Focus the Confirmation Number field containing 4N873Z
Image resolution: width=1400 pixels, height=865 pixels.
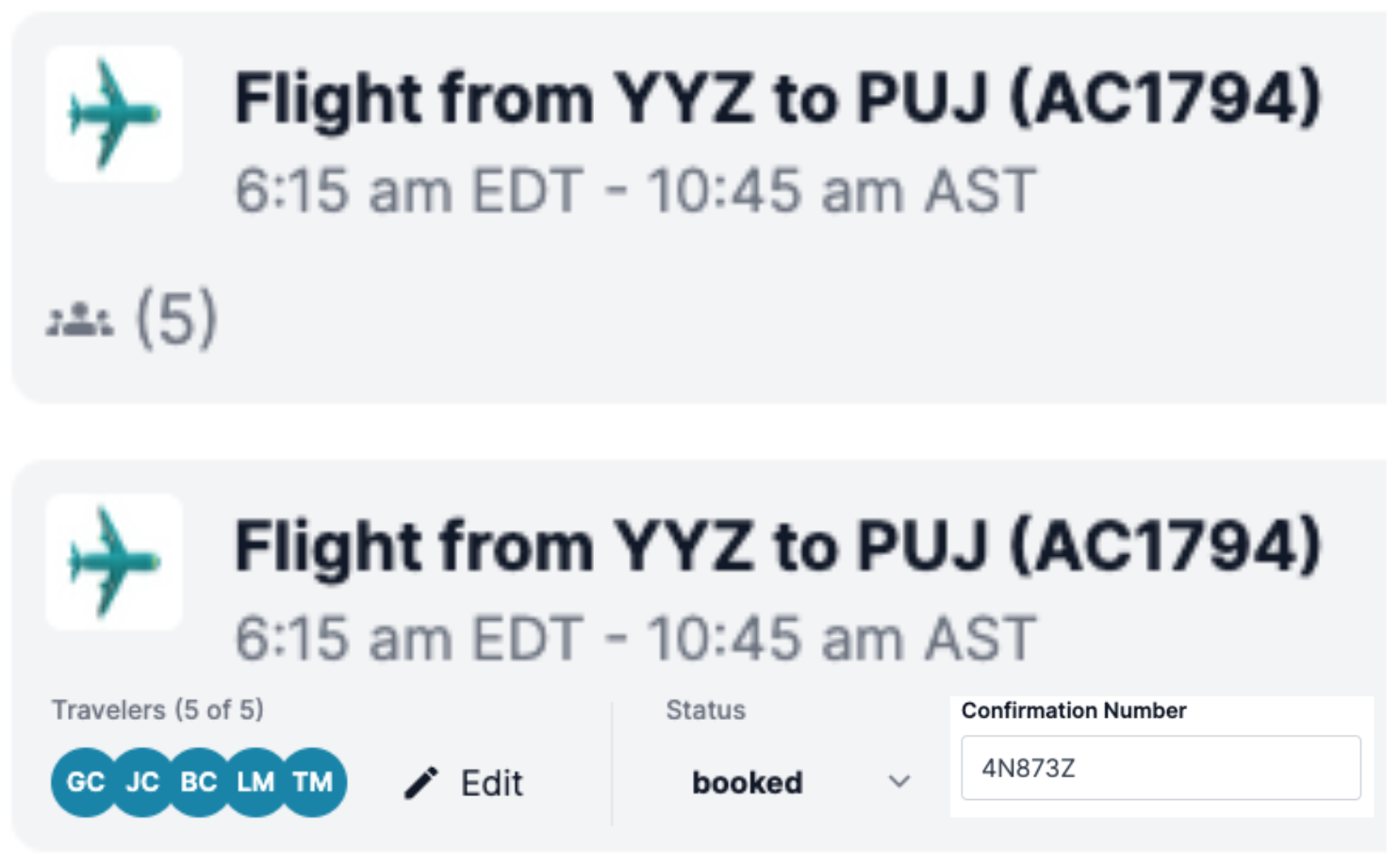coord(1160,768)
